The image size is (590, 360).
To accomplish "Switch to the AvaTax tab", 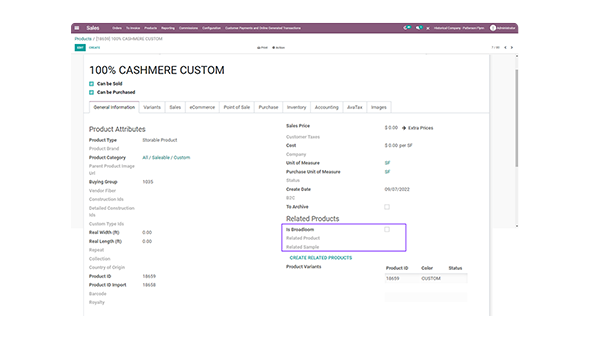I will (354, 107).
